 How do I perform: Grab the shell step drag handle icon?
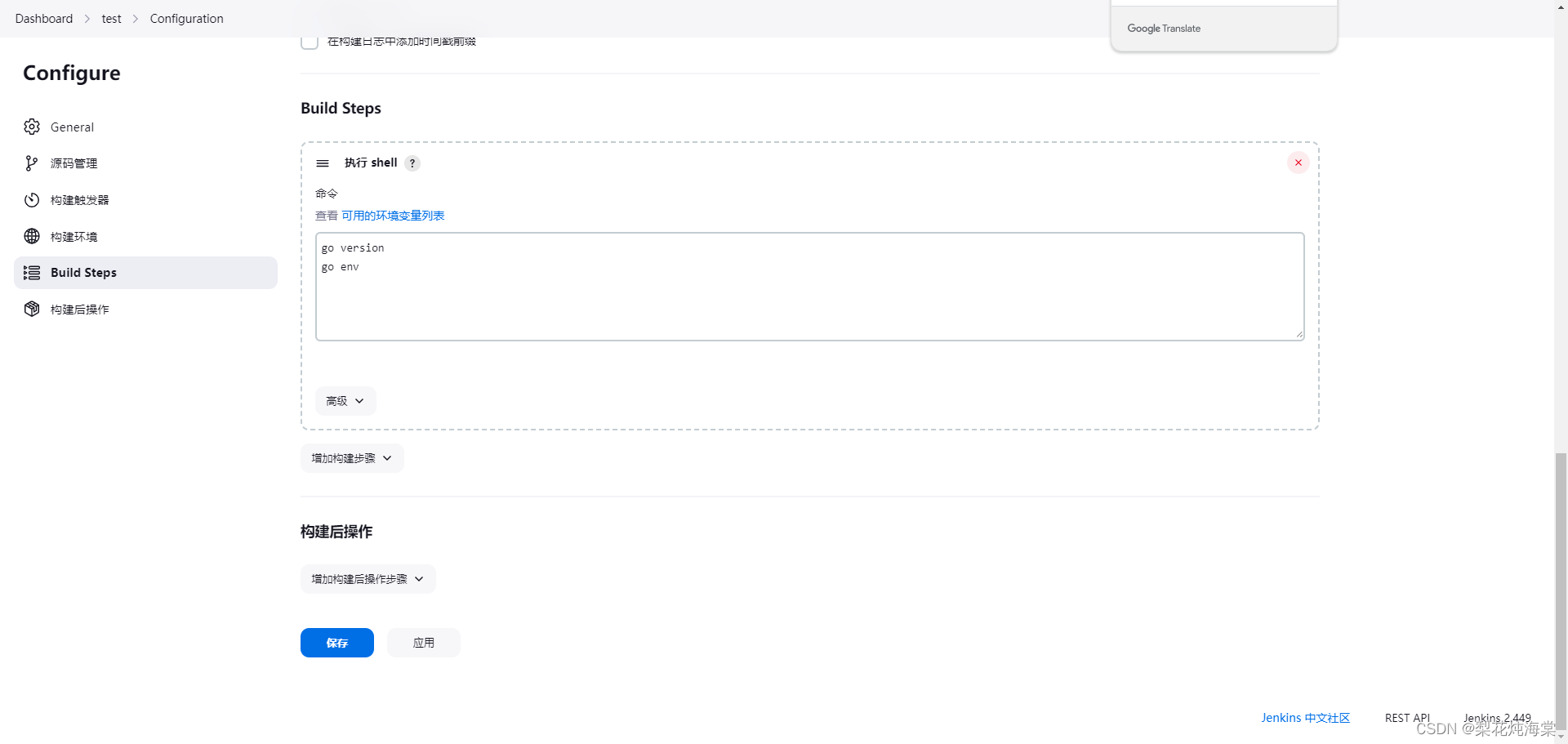coord(323,163)
